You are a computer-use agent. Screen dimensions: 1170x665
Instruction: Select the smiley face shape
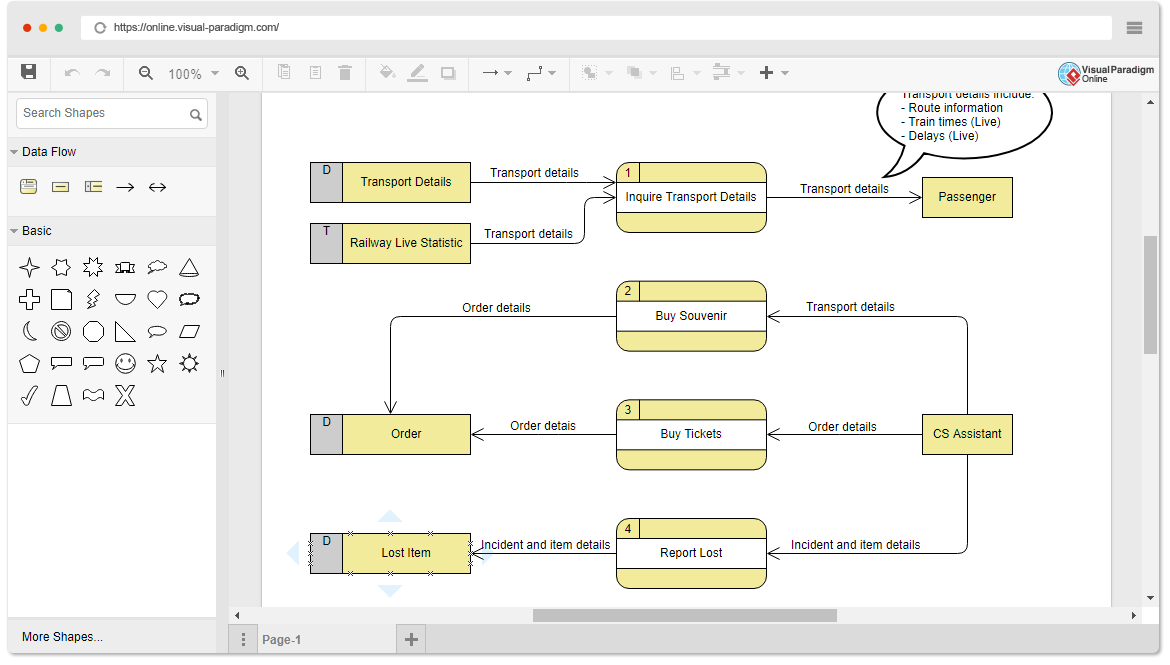tap(125, 363)
